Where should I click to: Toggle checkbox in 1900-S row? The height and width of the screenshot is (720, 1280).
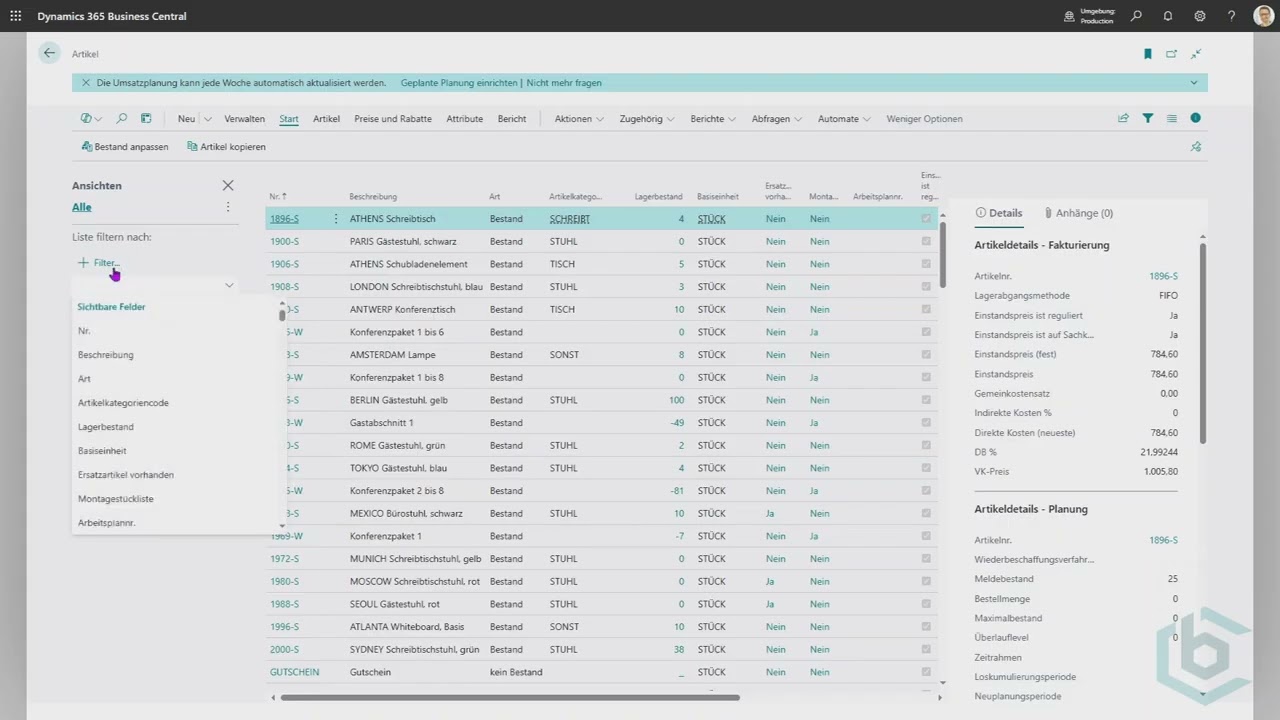(x=926, y=242)
